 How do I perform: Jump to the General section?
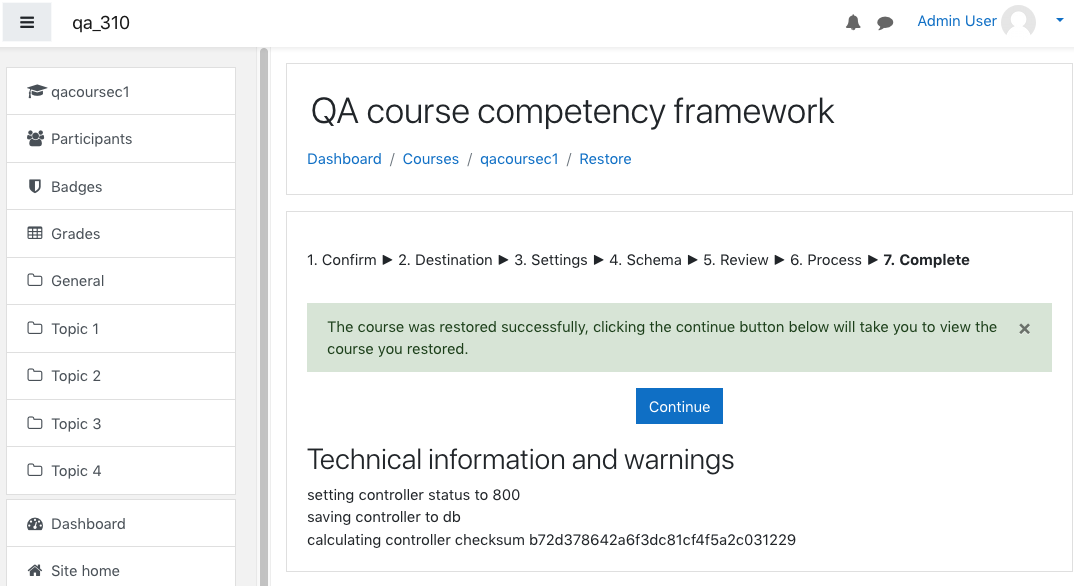click(121, 281)
